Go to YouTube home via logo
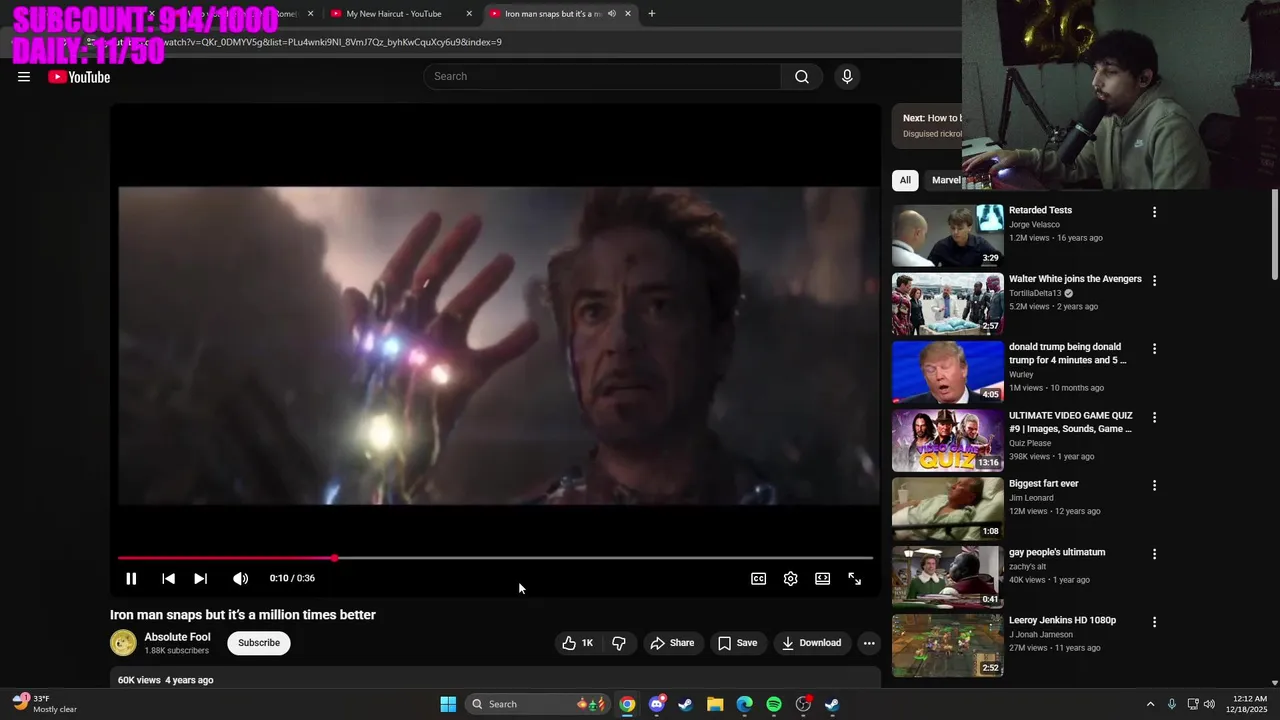 point(79,77)
